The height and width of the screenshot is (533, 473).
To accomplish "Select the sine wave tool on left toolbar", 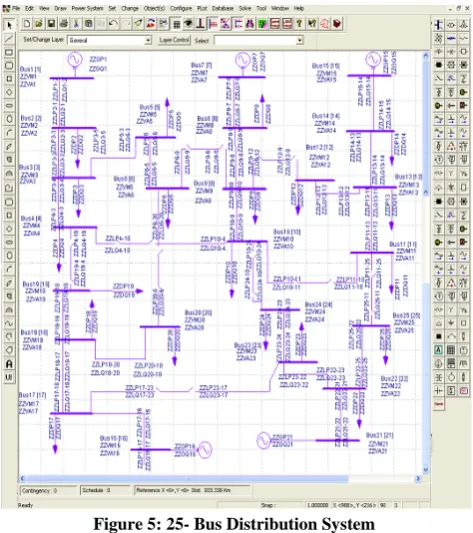I will 9,323.
